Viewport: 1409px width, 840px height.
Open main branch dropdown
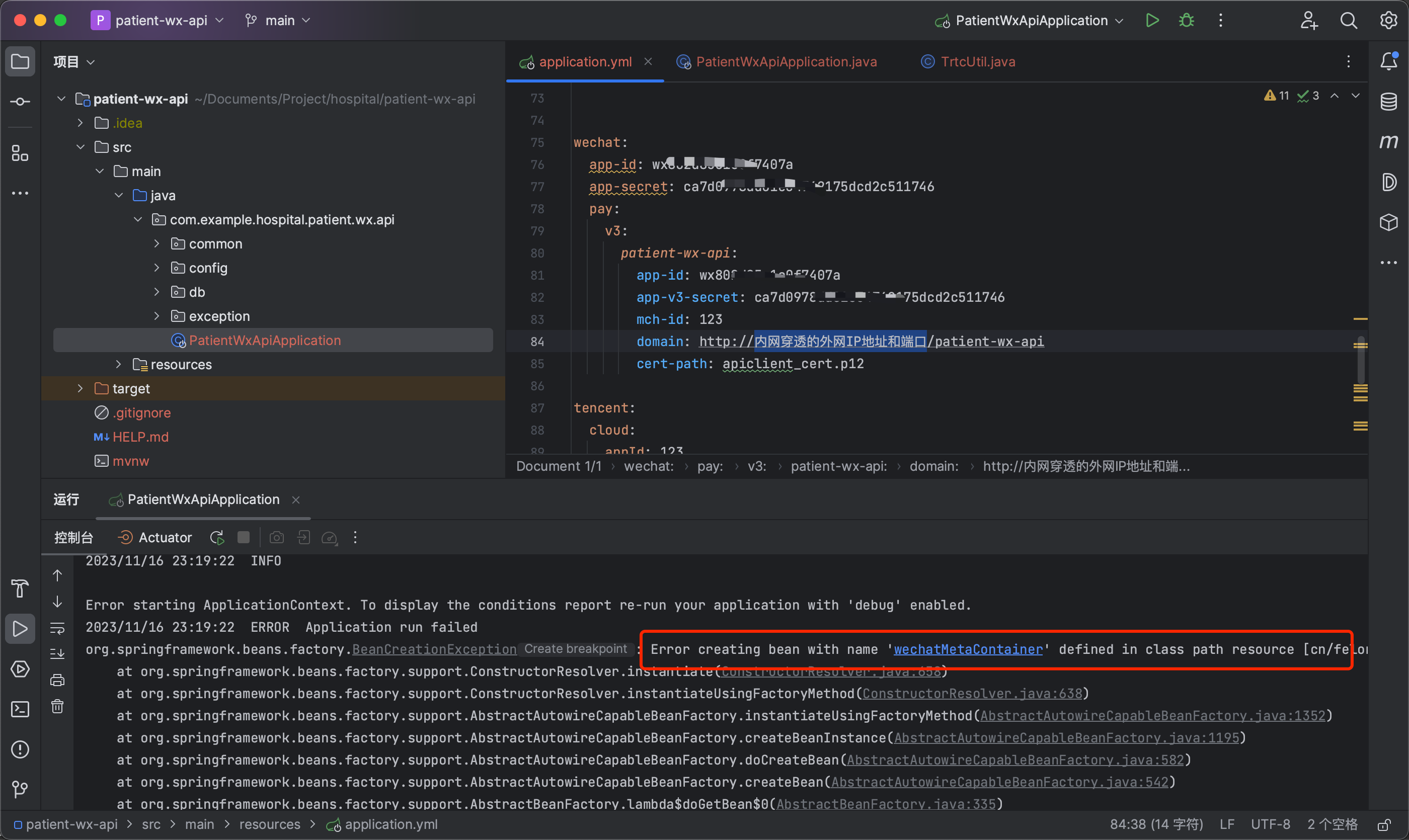pyautogui.click(x=278, y=21)
